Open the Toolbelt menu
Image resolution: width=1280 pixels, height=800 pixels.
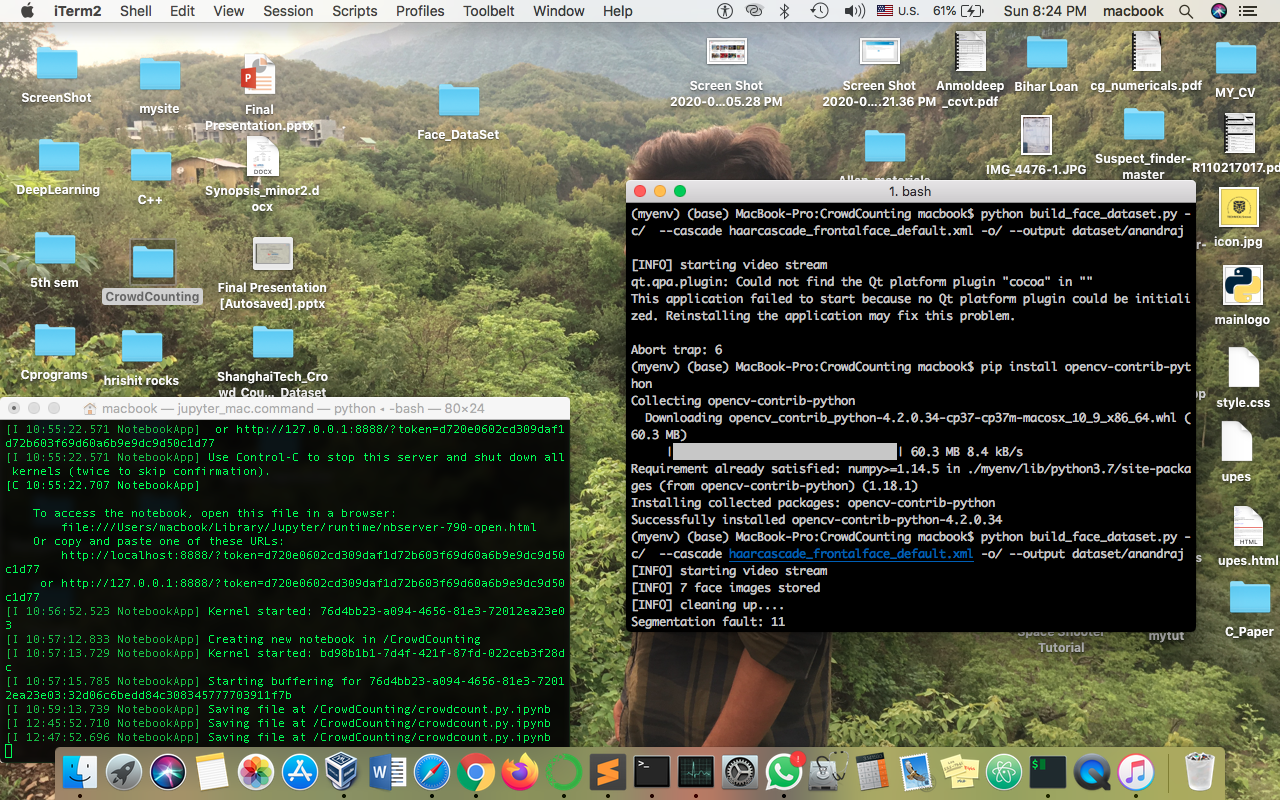click(x=489, y=11)
